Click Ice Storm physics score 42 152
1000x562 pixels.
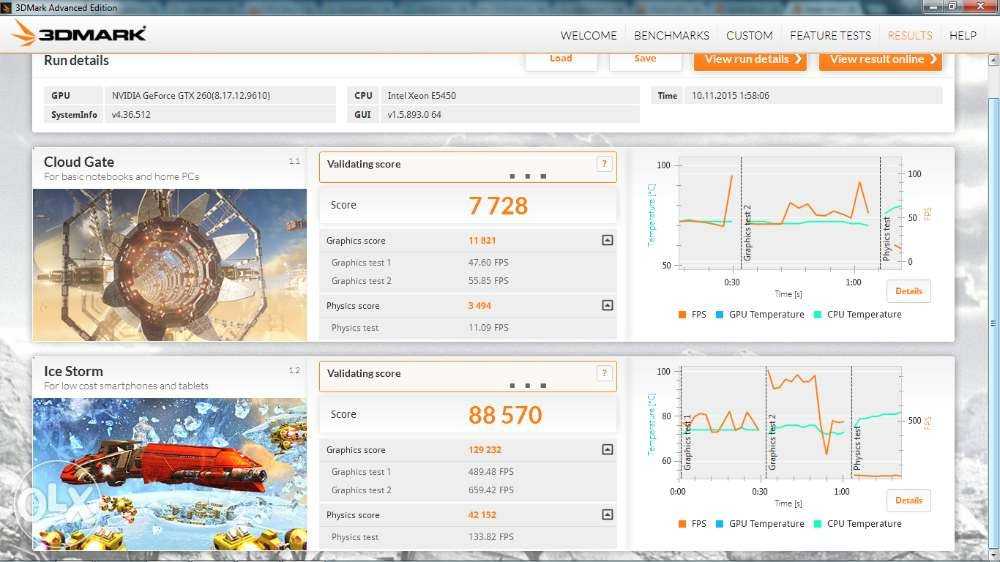[482, 515]
